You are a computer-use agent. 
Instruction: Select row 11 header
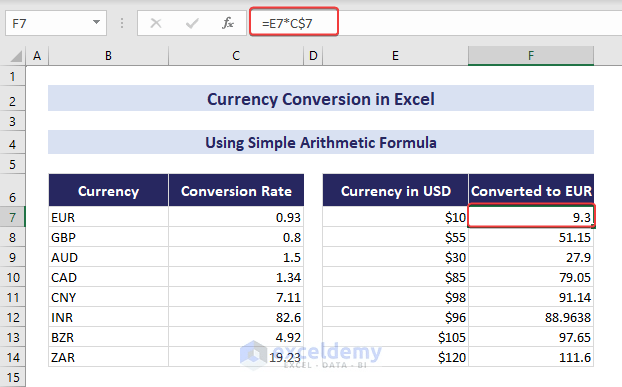point(13,297)
